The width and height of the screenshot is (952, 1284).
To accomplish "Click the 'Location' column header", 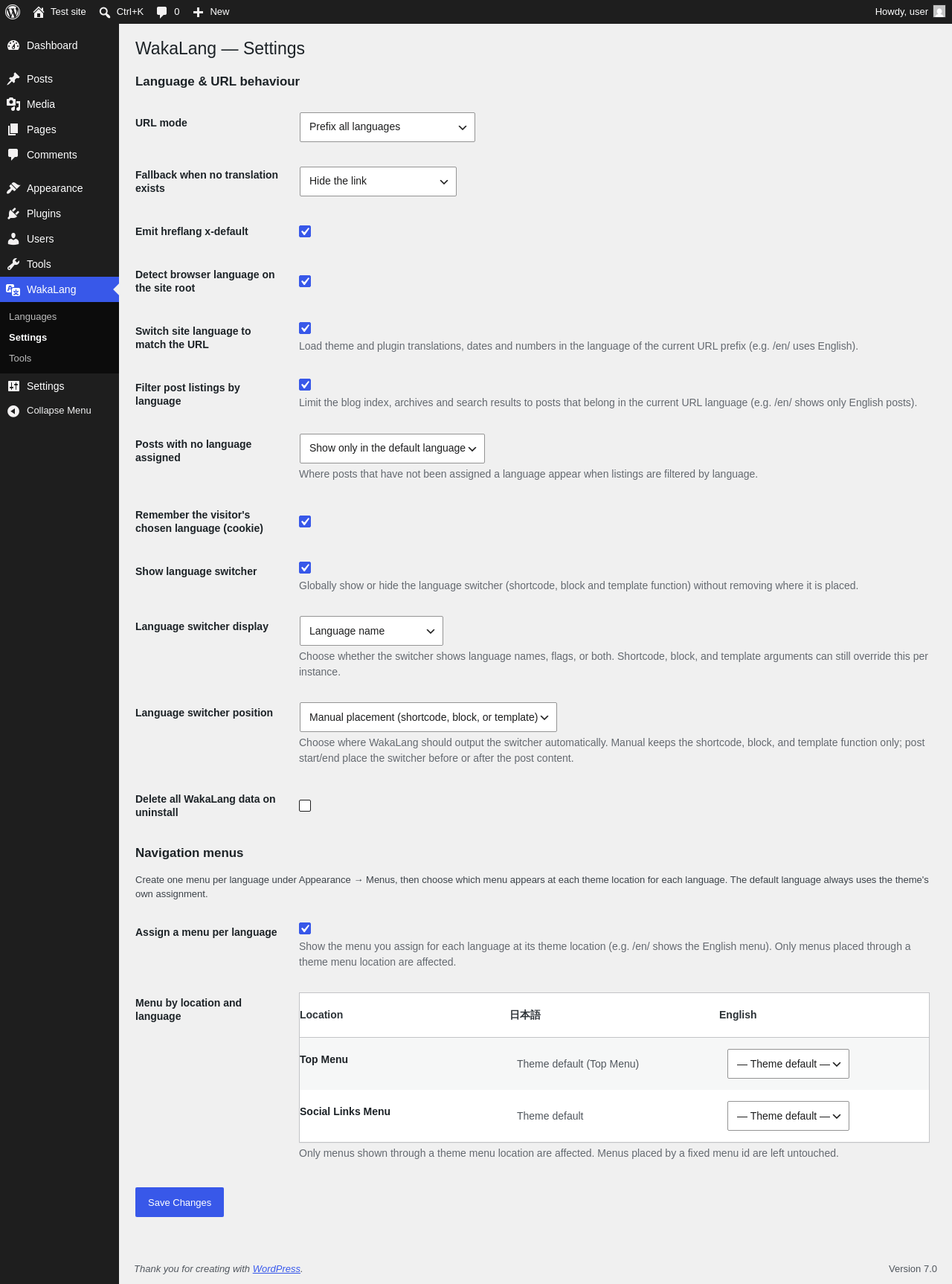I will tap(321, 1015).
